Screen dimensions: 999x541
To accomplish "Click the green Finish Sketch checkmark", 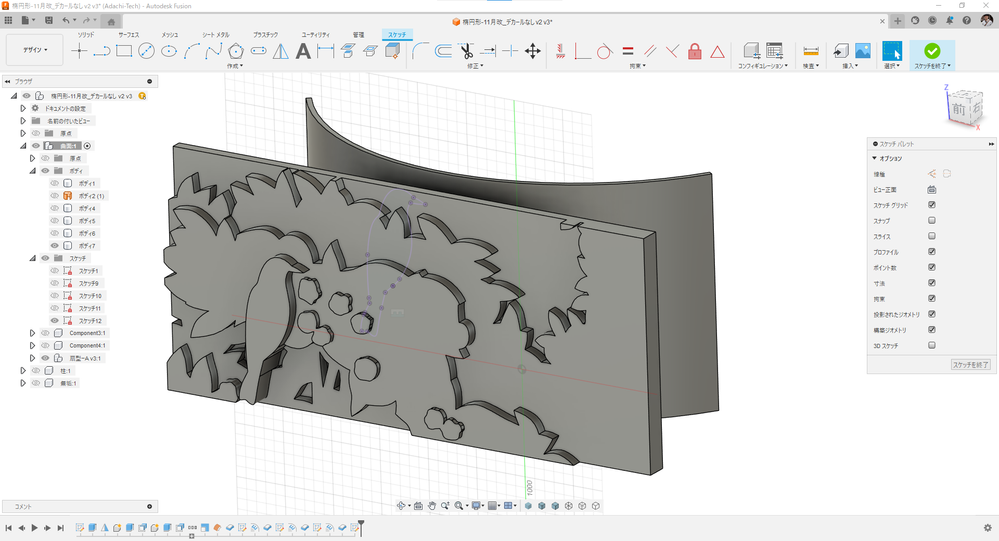I will [x=932, y=51].
